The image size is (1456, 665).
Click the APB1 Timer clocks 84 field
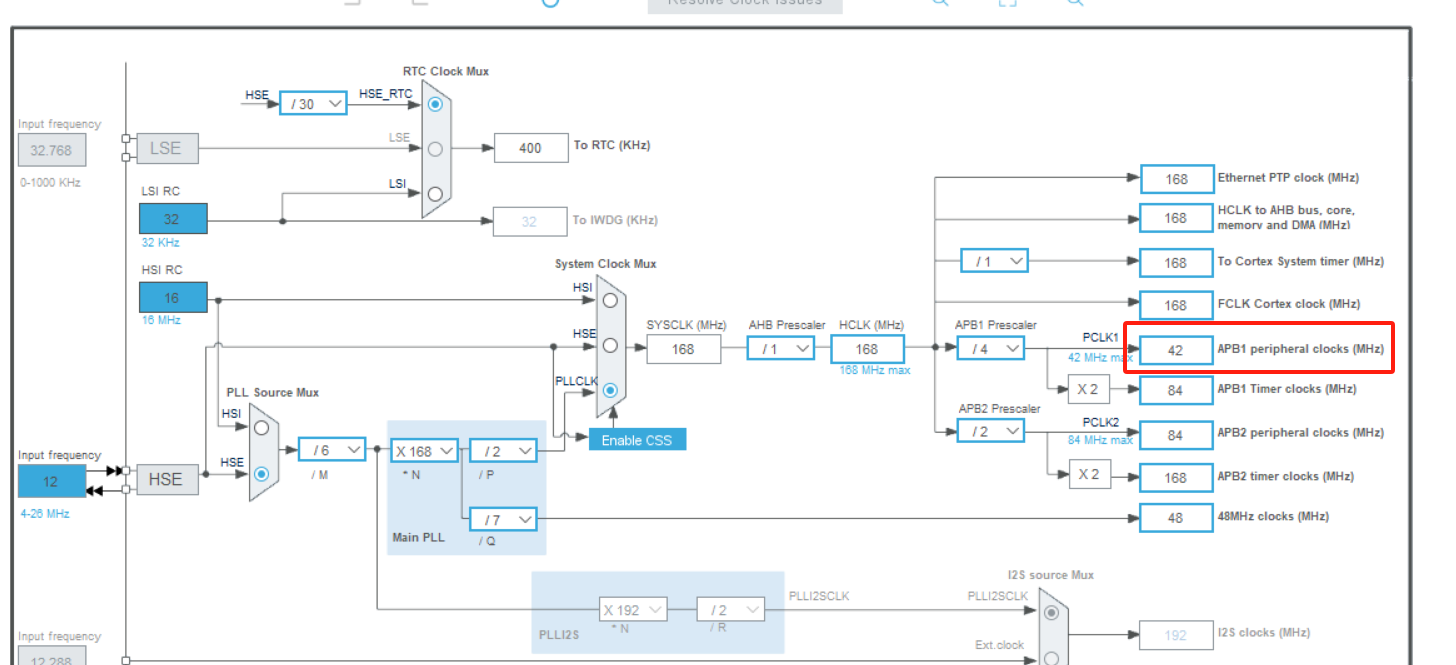point(1177,390)
